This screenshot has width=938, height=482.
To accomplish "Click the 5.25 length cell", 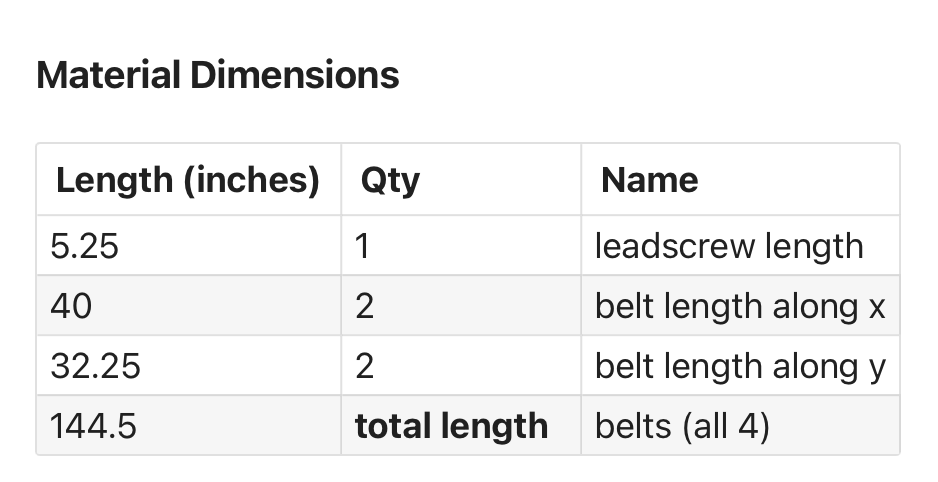I will 84,246.
